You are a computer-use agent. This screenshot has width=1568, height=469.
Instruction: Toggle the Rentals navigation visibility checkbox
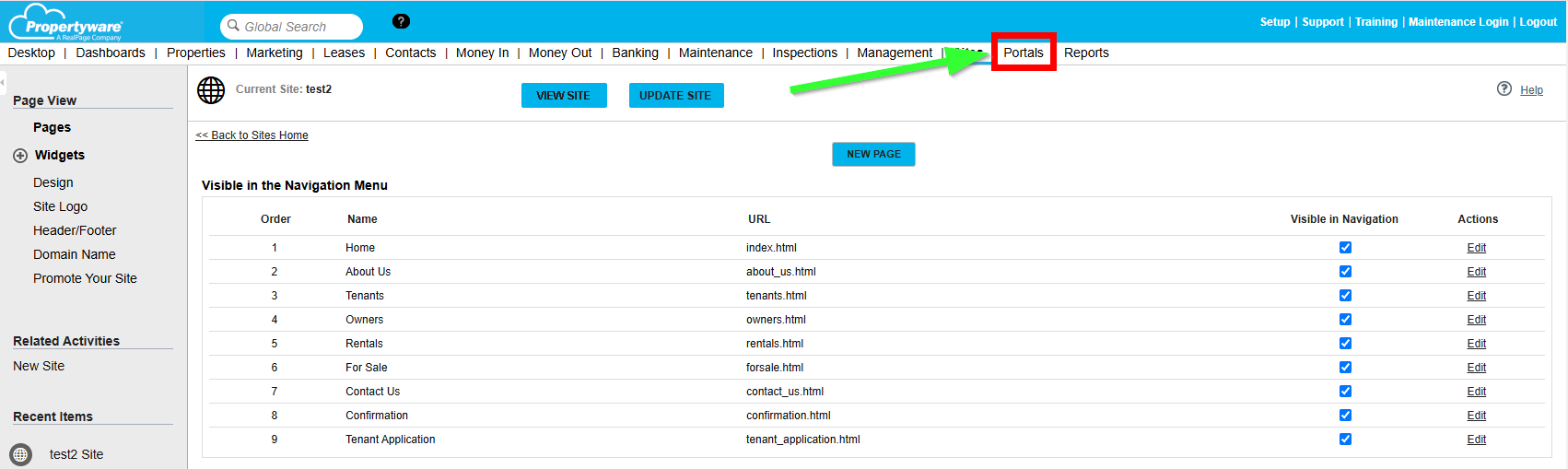pos(1345,344)
